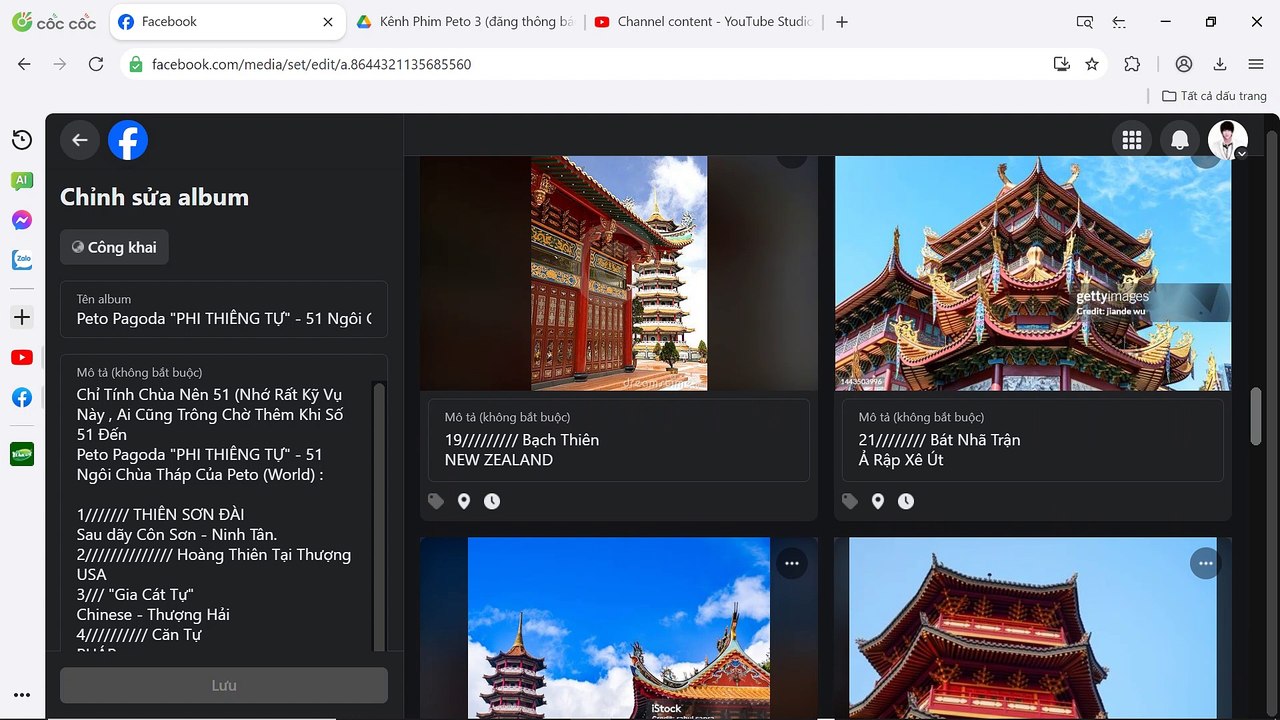Open YouTube shortcut in browser sidebar
Image resolution: width=1280 pixels, height=720 pixels.
pos(22,357)
